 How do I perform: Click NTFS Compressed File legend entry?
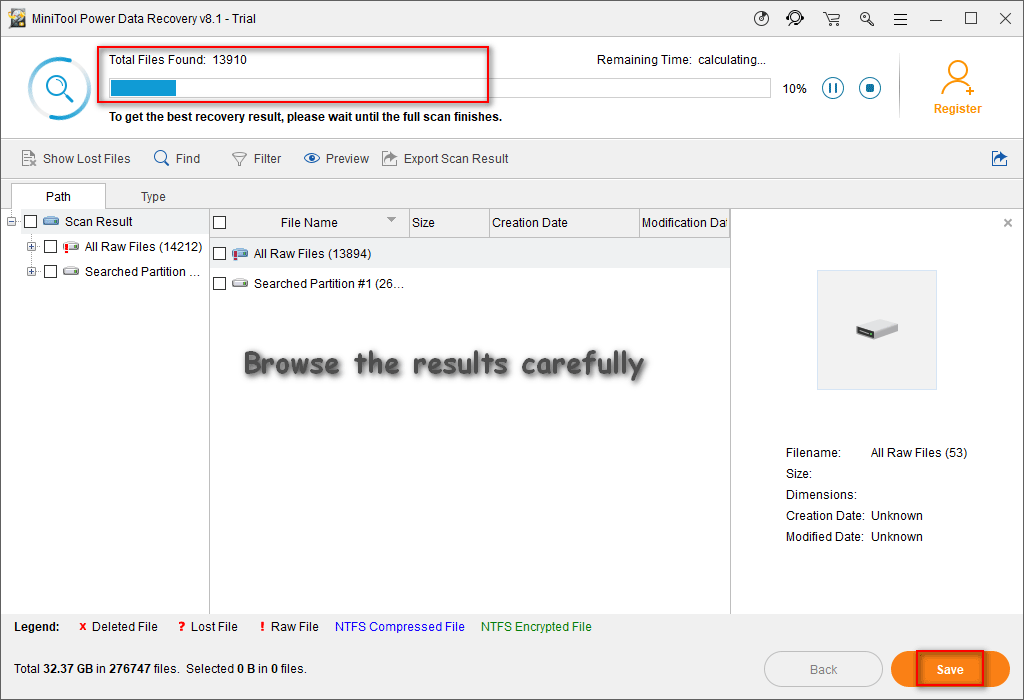[x=400, y=627]
